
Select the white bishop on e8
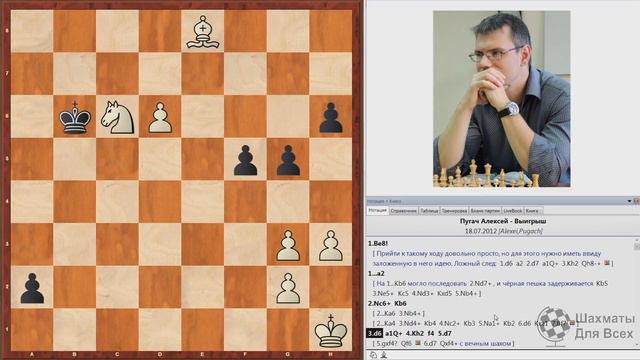[x=203, y=32]
